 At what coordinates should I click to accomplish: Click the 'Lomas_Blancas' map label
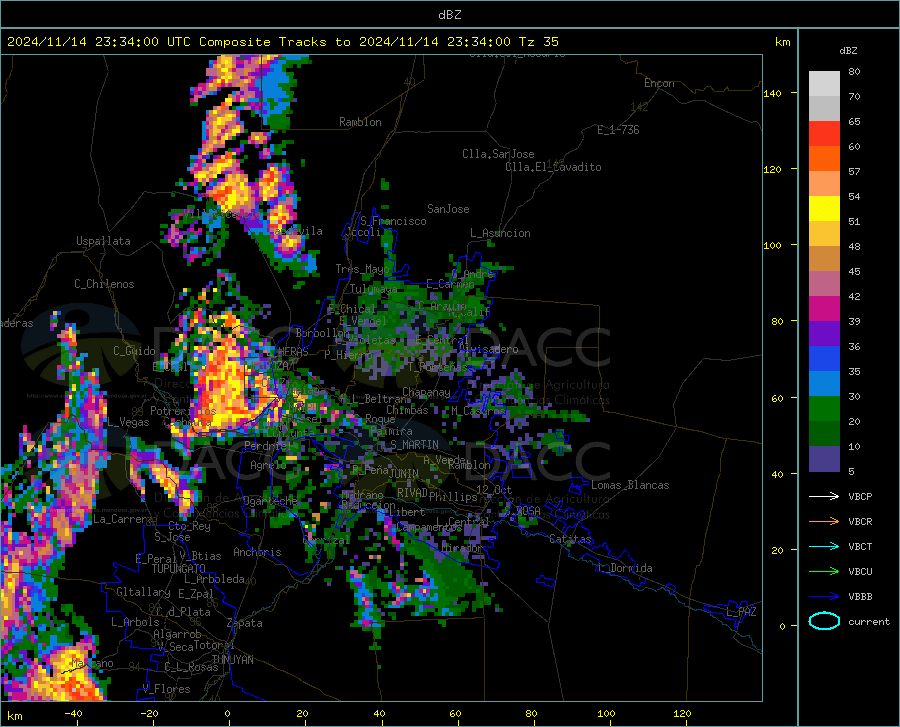click(x=630, y=485)
